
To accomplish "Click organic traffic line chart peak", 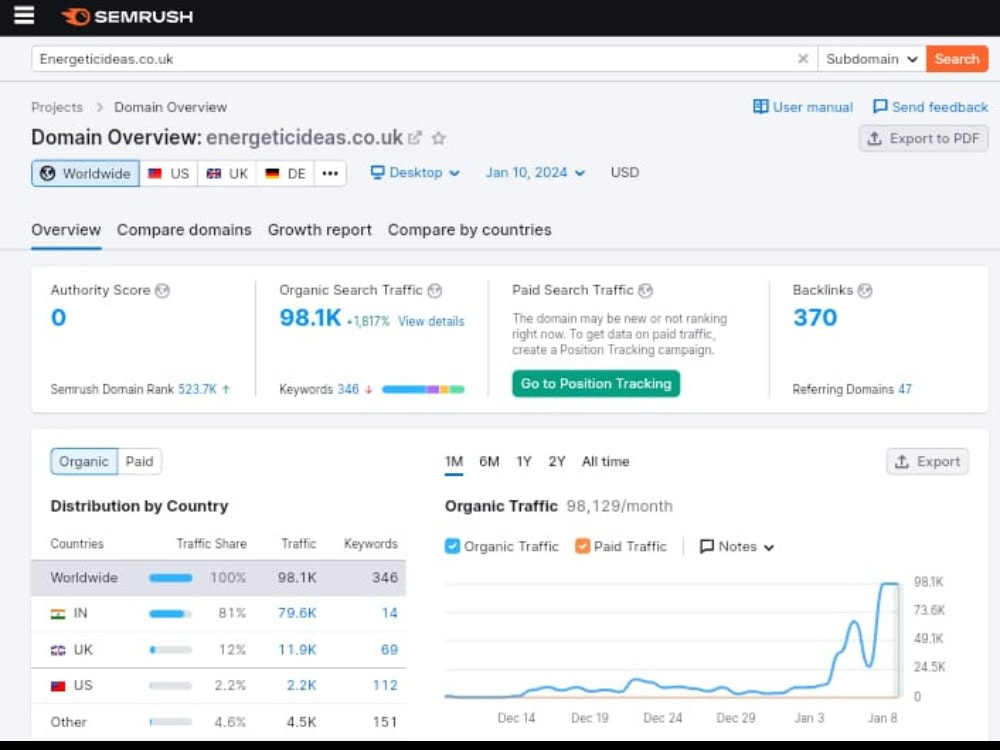I will click(x=890, y=584).
